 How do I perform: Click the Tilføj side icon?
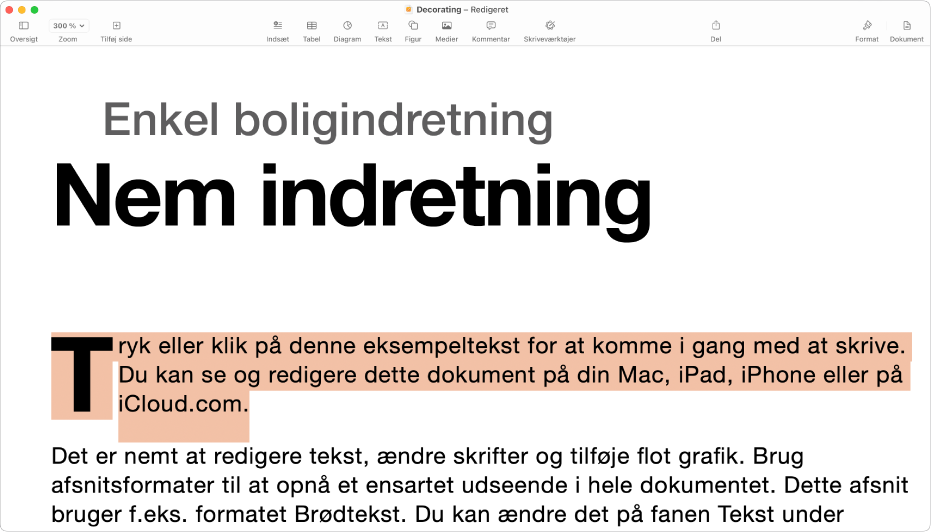tap(116, 26)
